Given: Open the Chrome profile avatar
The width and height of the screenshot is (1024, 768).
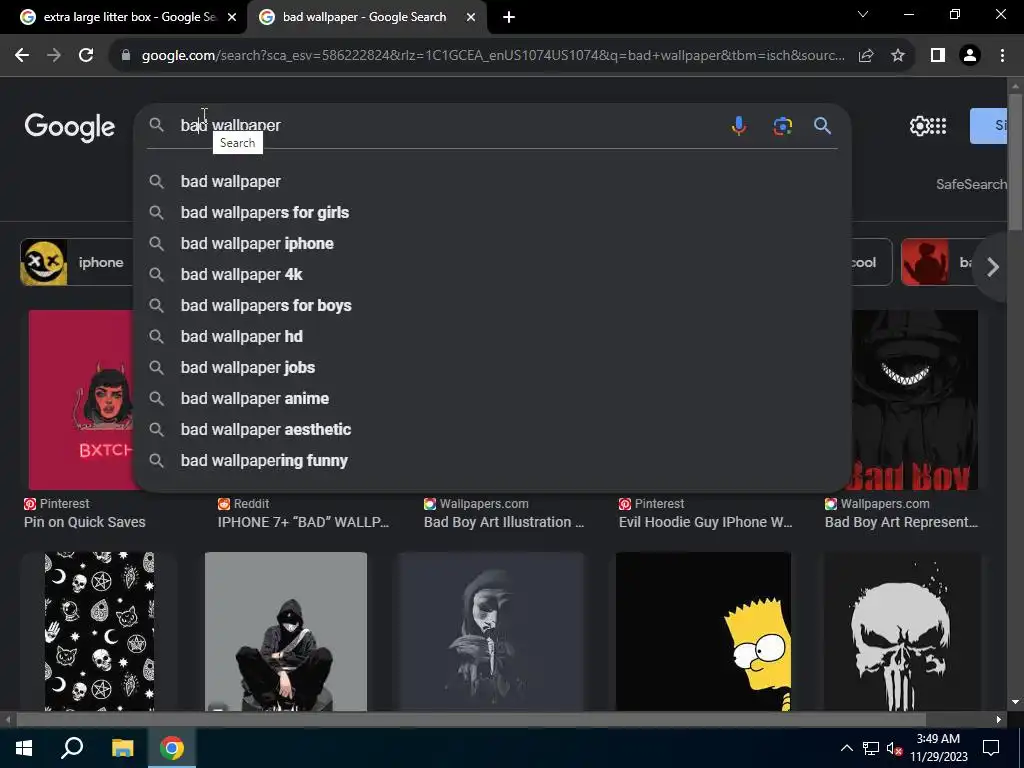Looking at the screenshot, I should point(970,56).
